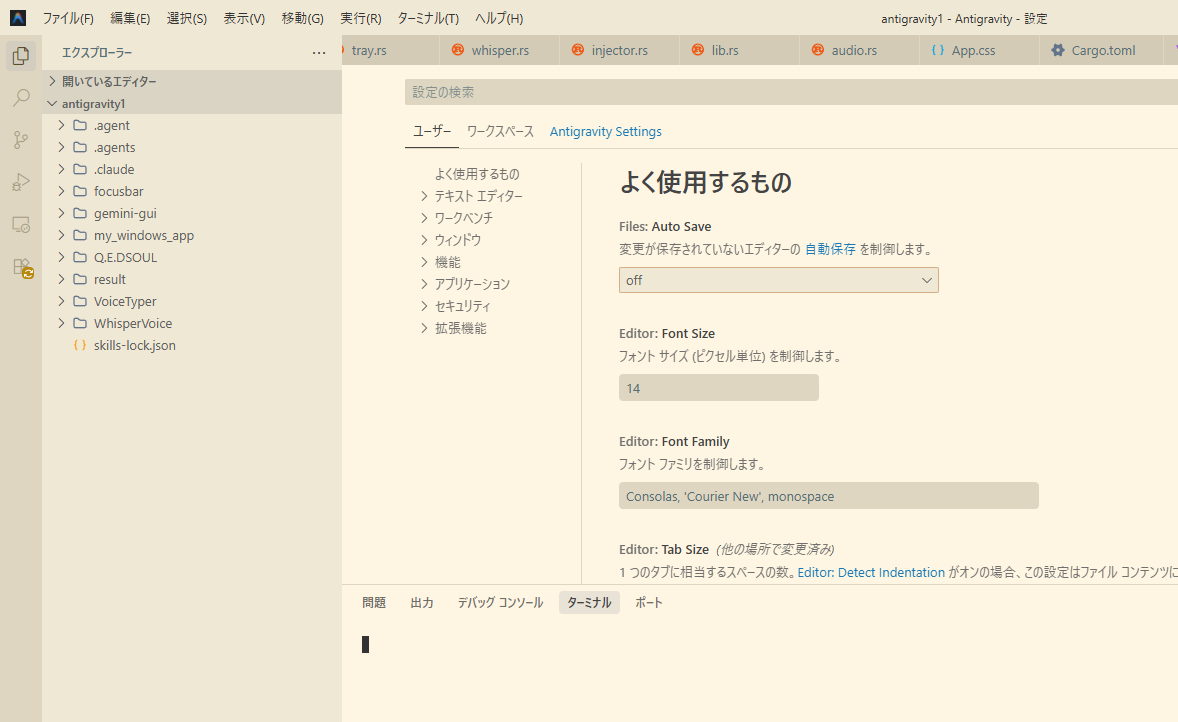1178x722 pixels.
Task: Open the Search view icon
Action: 20,98
